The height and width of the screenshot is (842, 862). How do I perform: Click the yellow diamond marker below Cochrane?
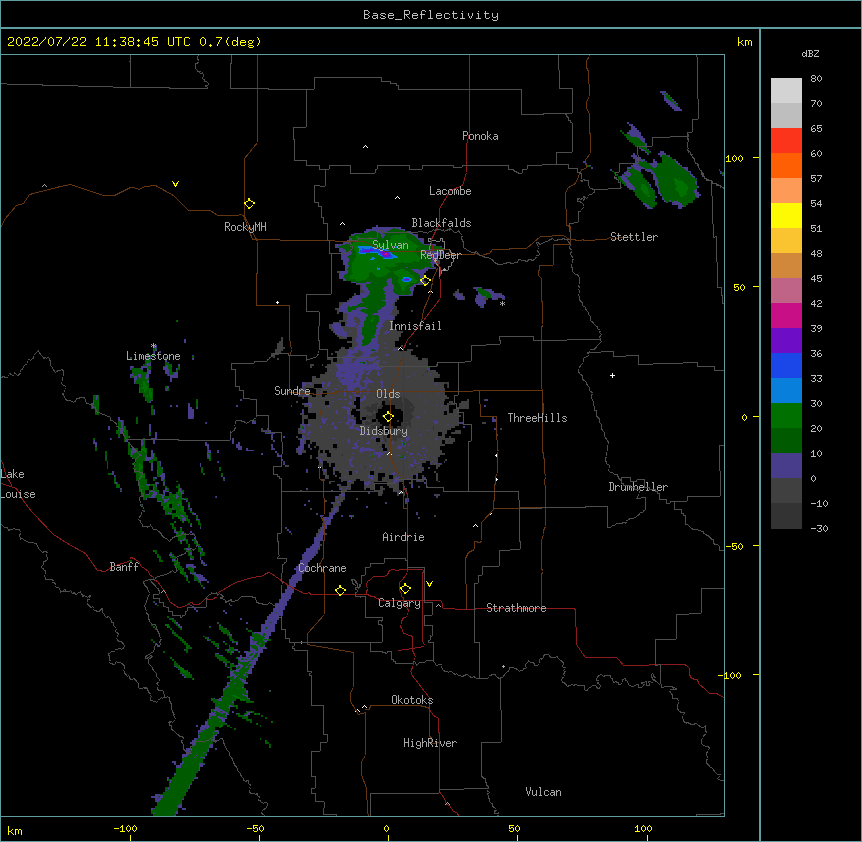(340, 590)
